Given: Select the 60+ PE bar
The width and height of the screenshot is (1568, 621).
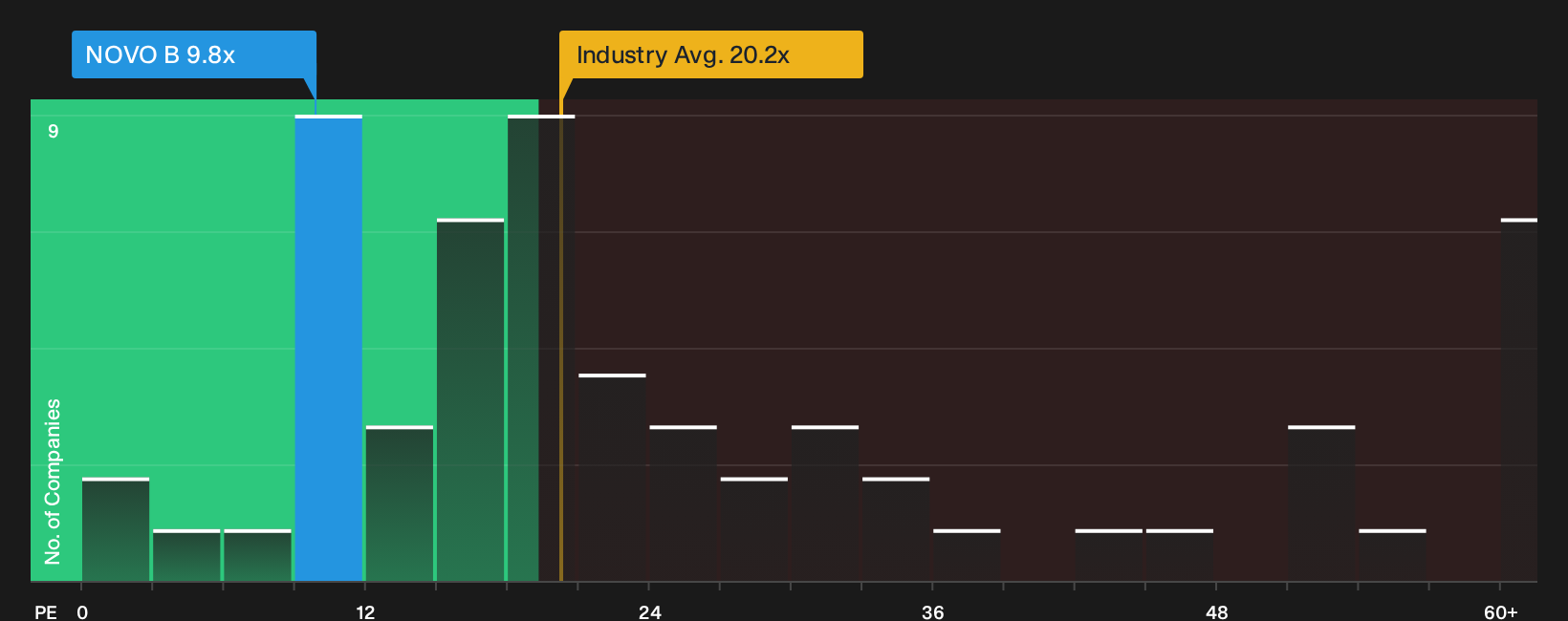Looking at the screenshot, I should [1519, 400].
